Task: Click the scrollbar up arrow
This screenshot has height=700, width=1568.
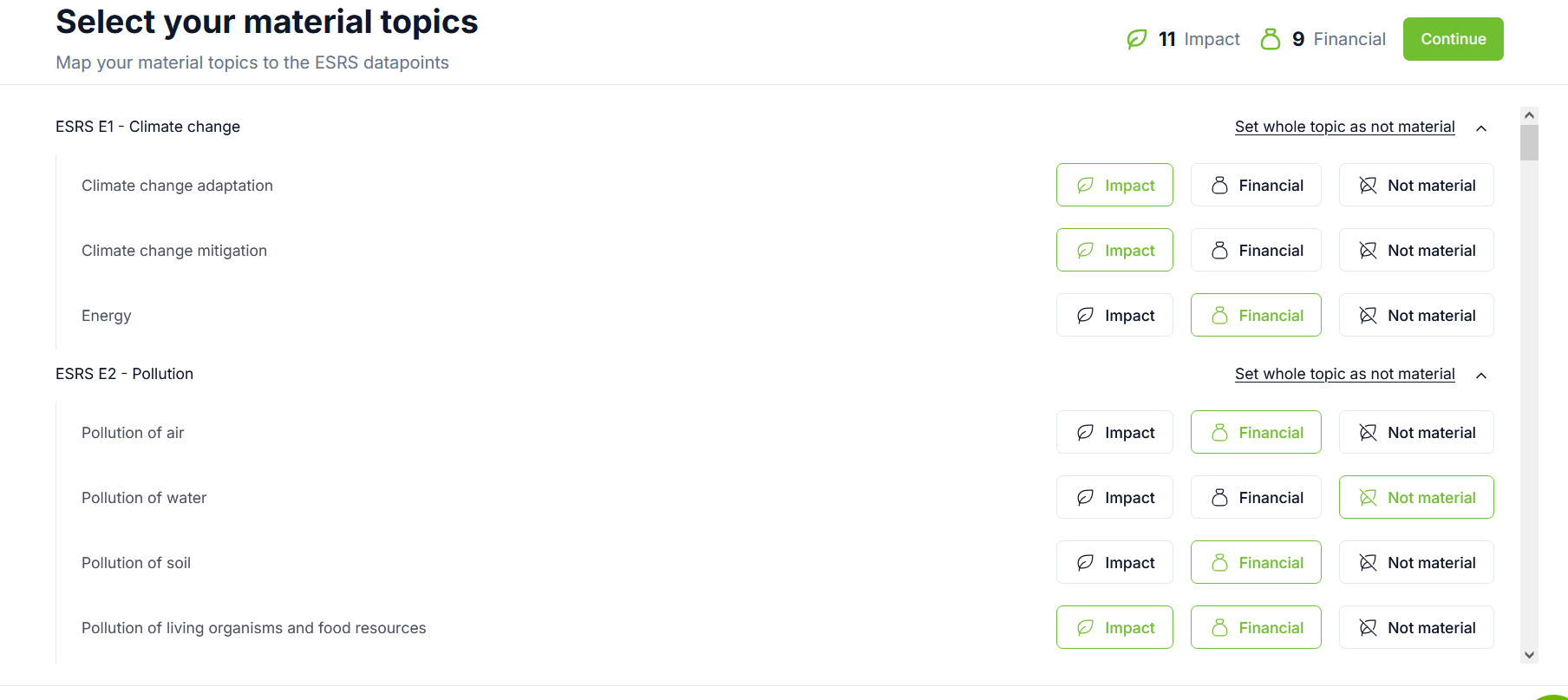Action: (1530, 115)
